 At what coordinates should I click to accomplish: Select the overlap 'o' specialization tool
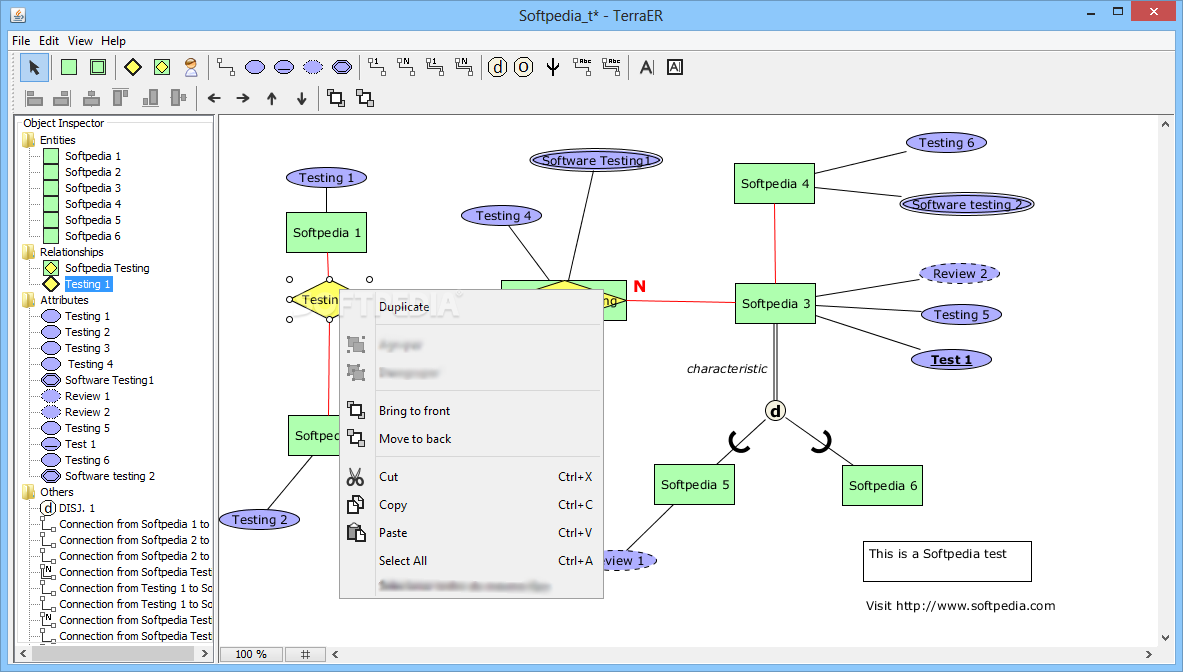coord(524,67)
